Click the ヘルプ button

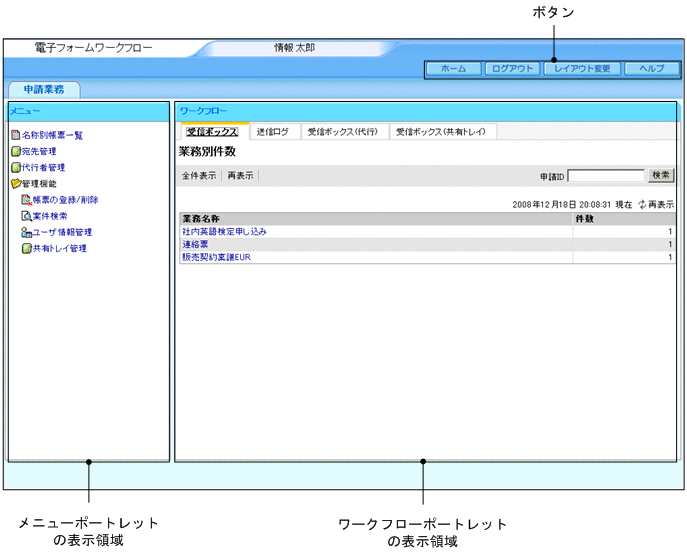pyautogui.click(x=651, y=69)
